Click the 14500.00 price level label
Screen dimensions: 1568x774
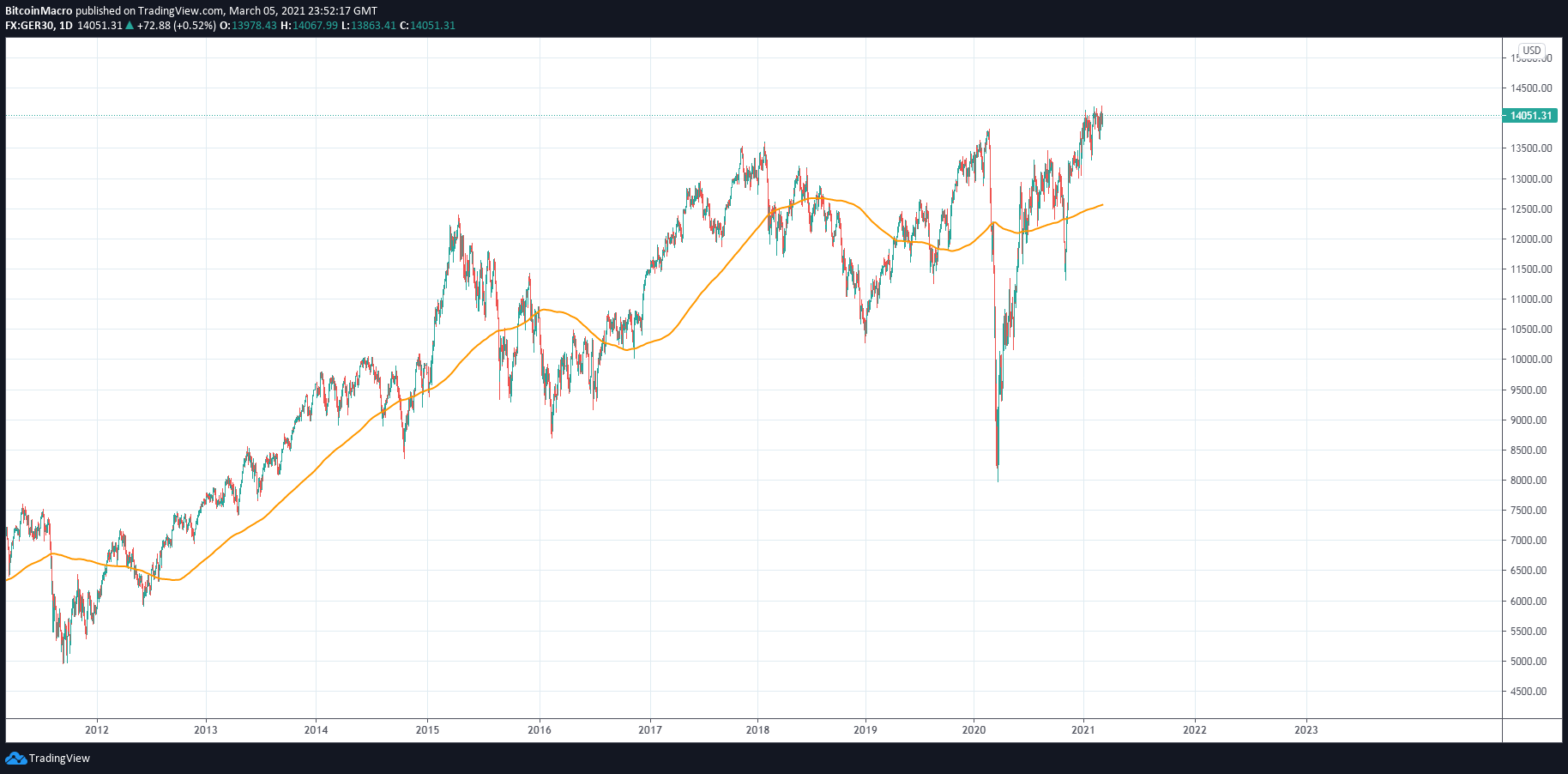pyautogui.click(x=1531, y=88)
